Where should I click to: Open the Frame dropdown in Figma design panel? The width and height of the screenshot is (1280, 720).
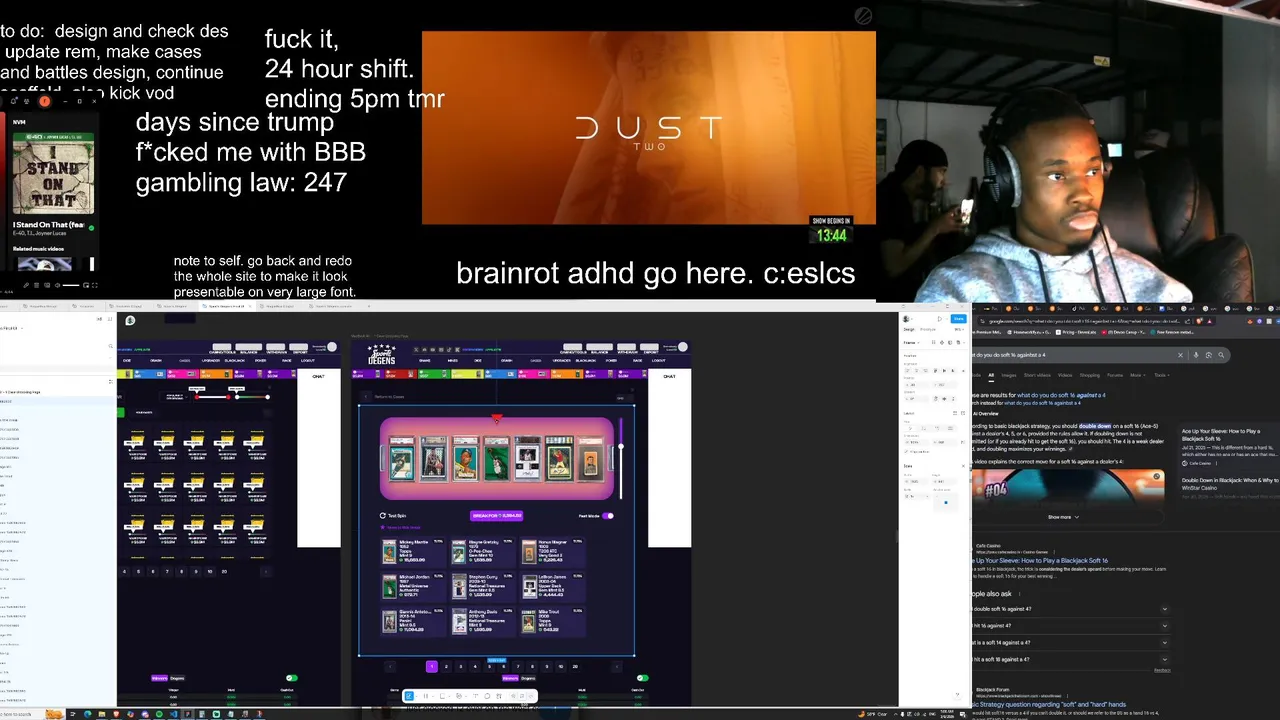911,343
